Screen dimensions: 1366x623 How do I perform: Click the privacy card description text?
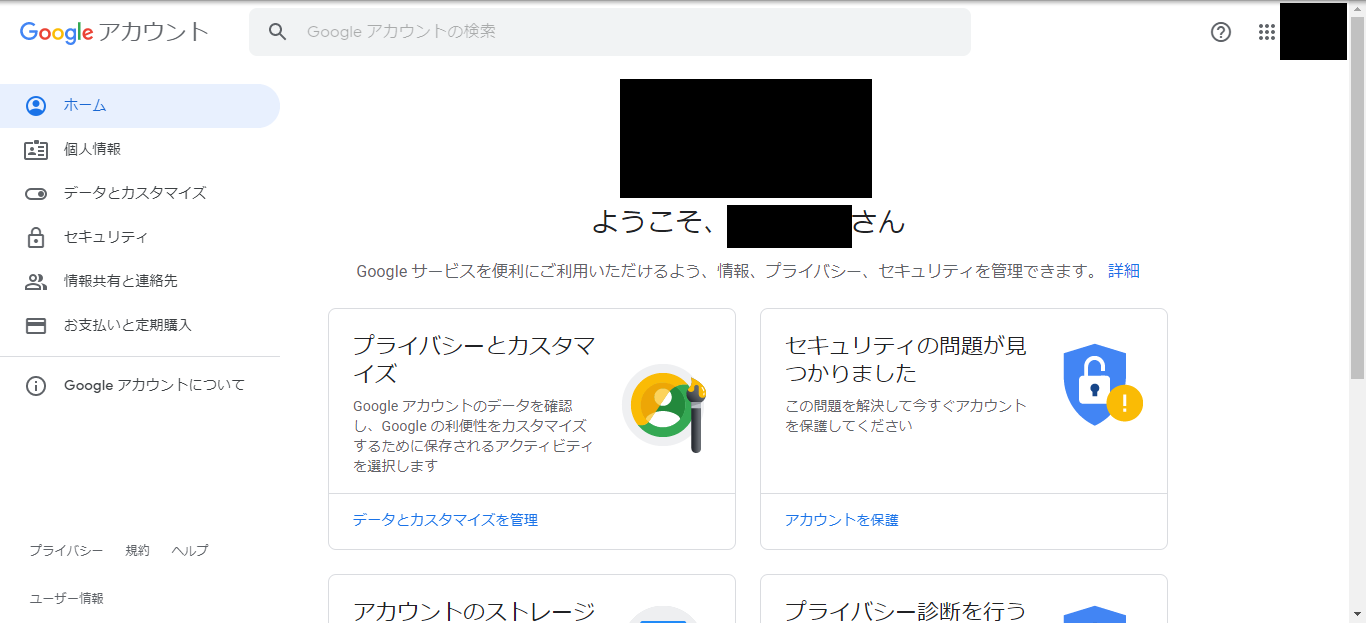pos(473,436)
